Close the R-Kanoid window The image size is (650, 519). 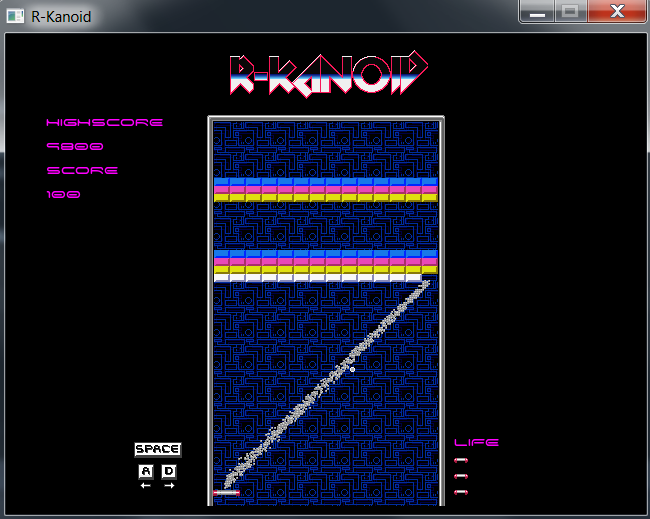pyautogui.click(x=614, y=13)
